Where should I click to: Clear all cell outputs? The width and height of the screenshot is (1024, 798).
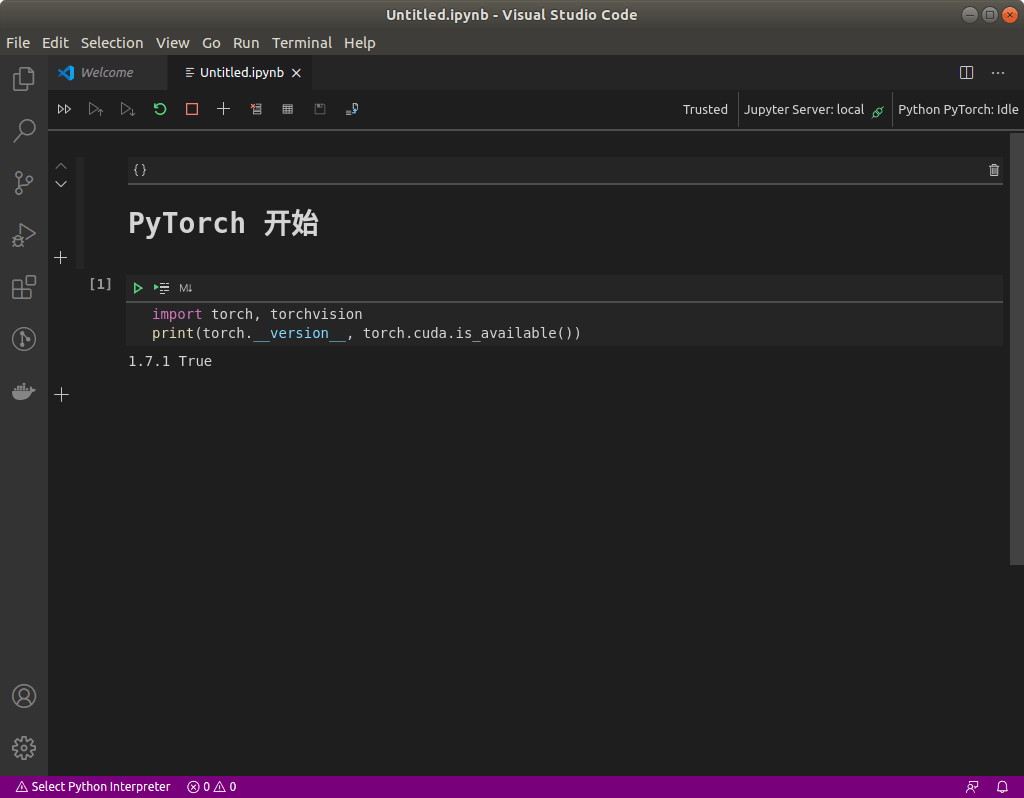(256, 109)
